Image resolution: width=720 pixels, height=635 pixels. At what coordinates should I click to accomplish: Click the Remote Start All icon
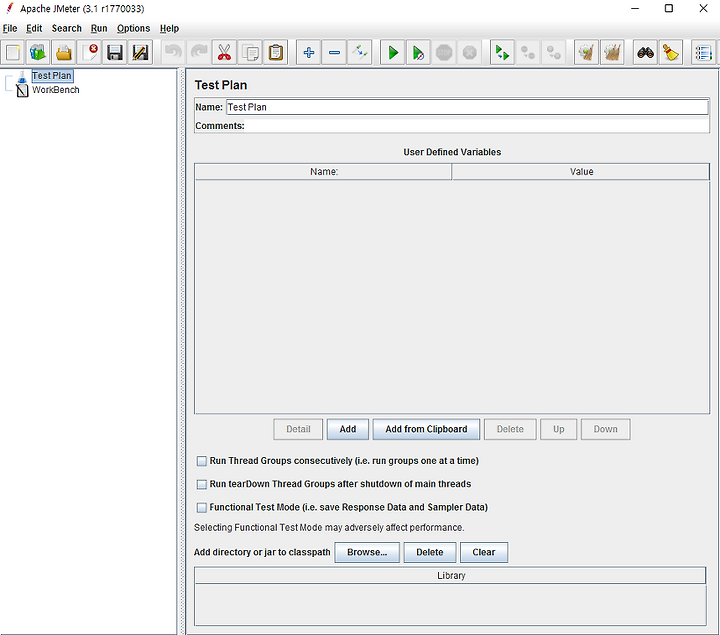(502, 52)
